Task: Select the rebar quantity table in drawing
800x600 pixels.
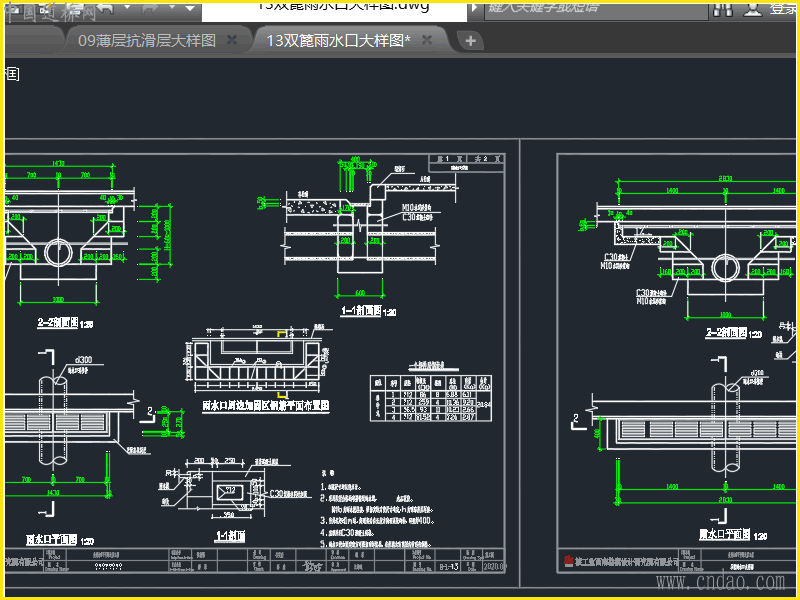Action: 431,398
